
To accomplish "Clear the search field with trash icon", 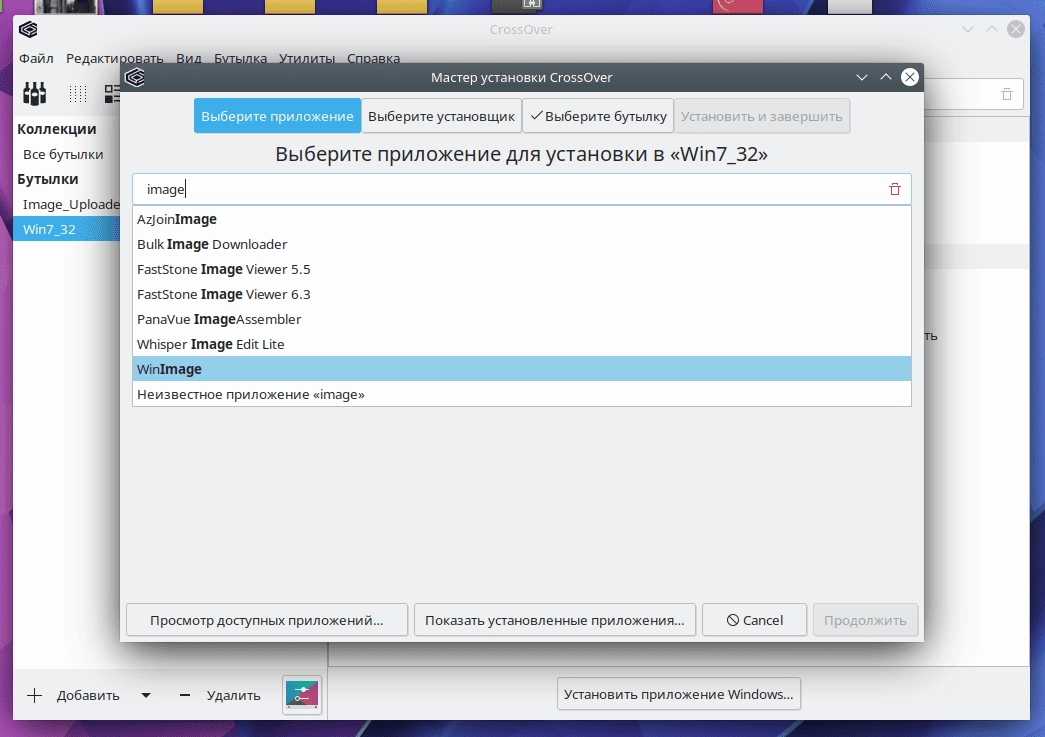I will tap(894, 189).
